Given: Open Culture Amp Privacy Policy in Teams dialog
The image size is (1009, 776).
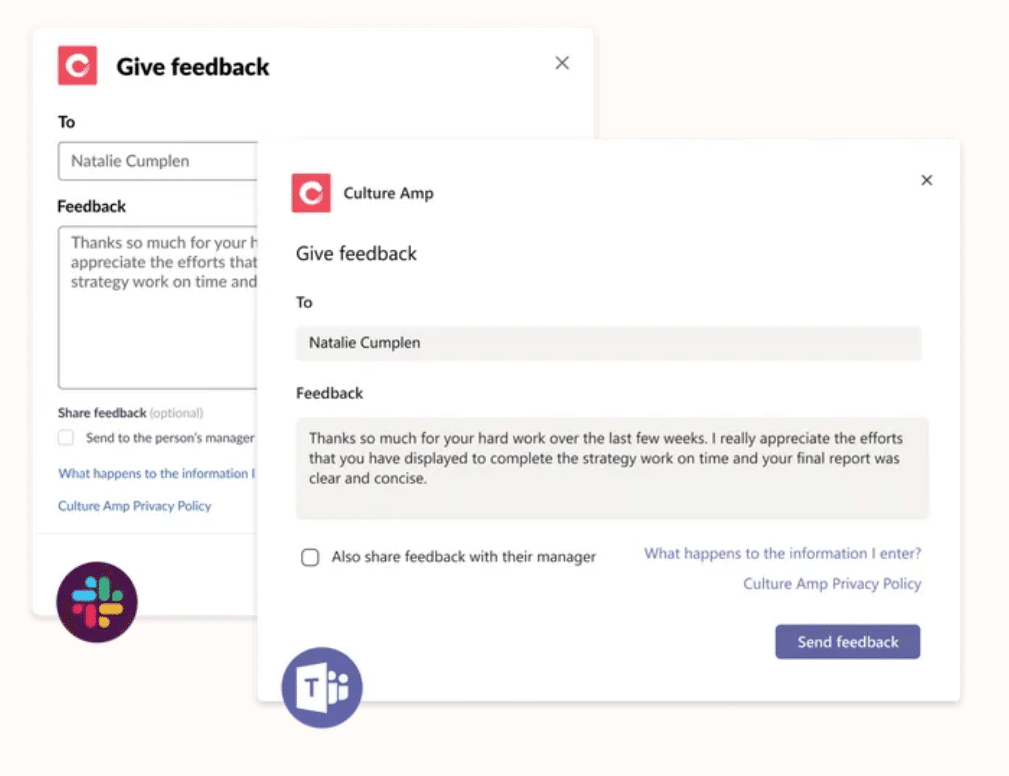Looking at the screenshot, I should [x=832, y=584].
